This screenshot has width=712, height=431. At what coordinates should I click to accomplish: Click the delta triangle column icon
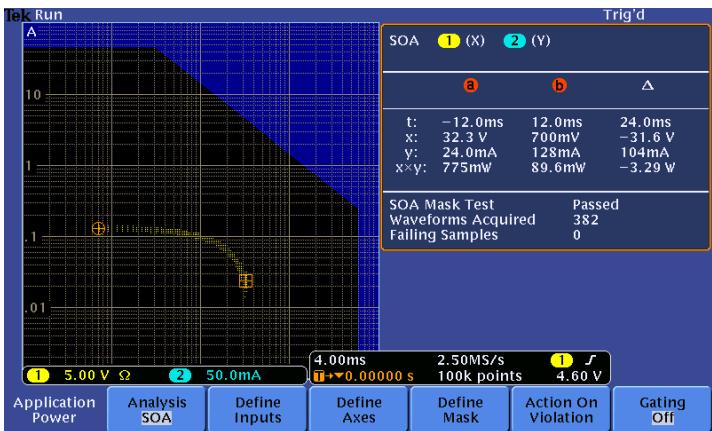(x=648, y=85)
